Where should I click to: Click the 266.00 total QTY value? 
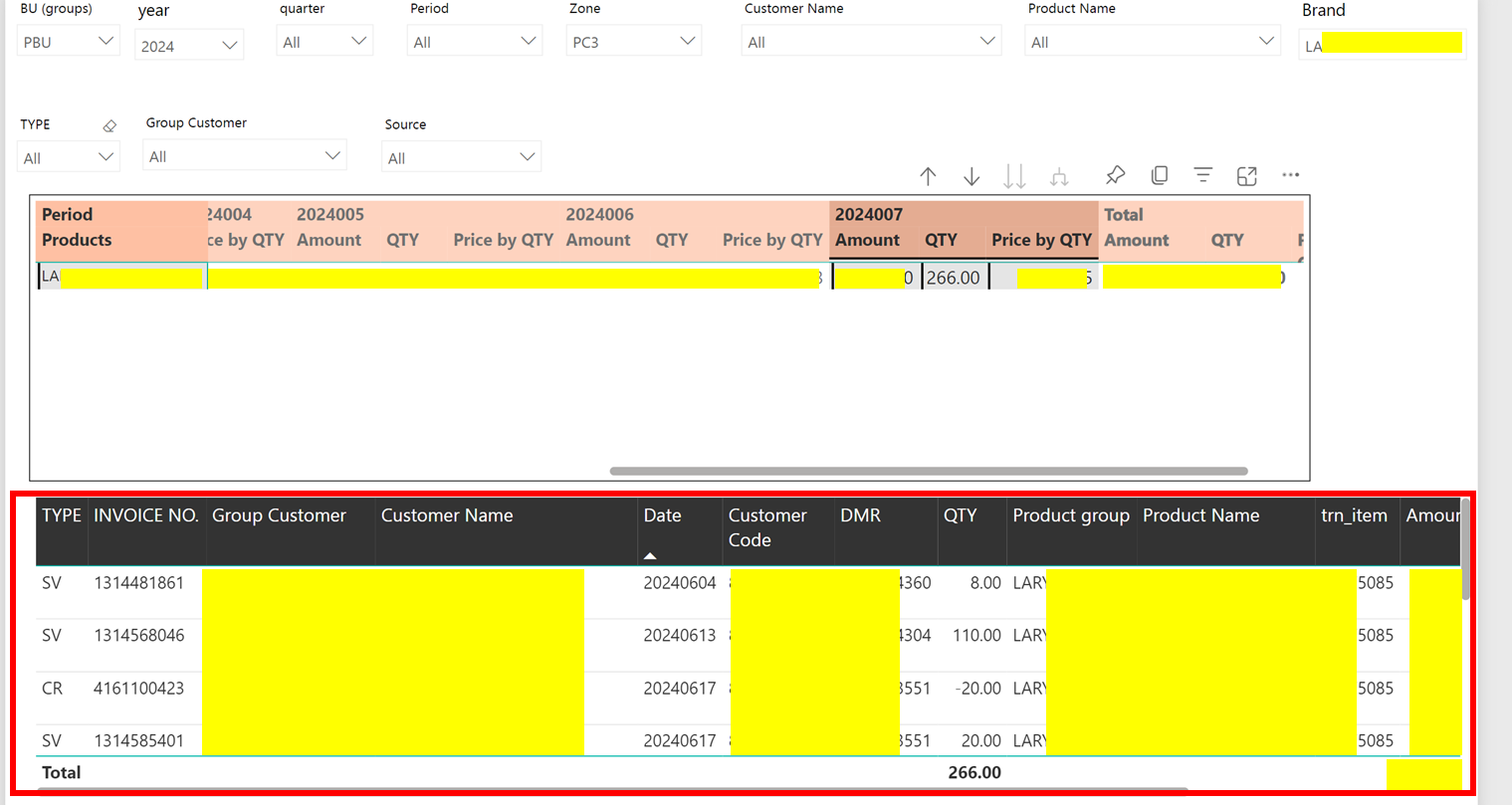[974, 772]
